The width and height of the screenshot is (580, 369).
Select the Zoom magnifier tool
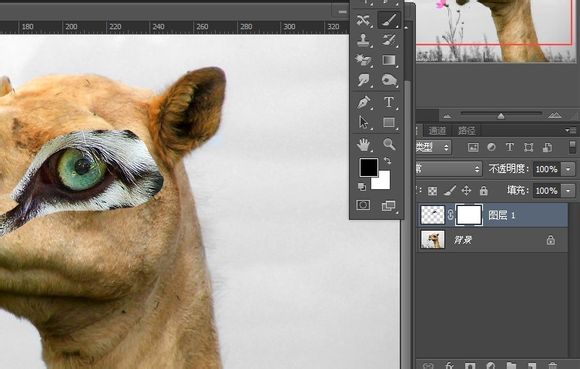click(x=389, y=144)
